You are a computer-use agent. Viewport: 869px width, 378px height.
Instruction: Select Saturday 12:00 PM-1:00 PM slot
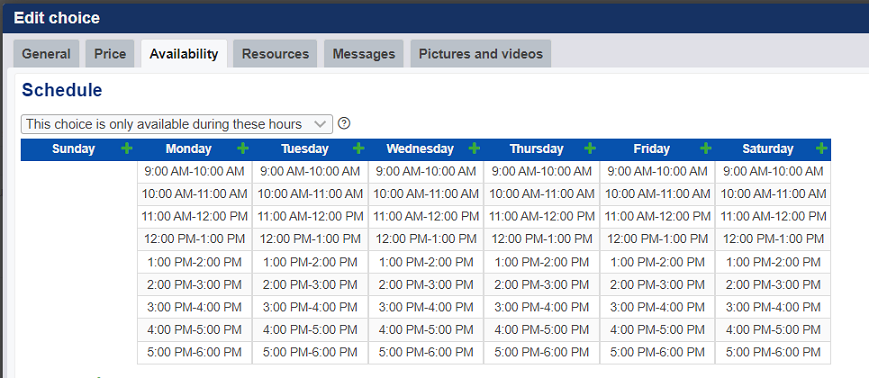tap(773, 239)
